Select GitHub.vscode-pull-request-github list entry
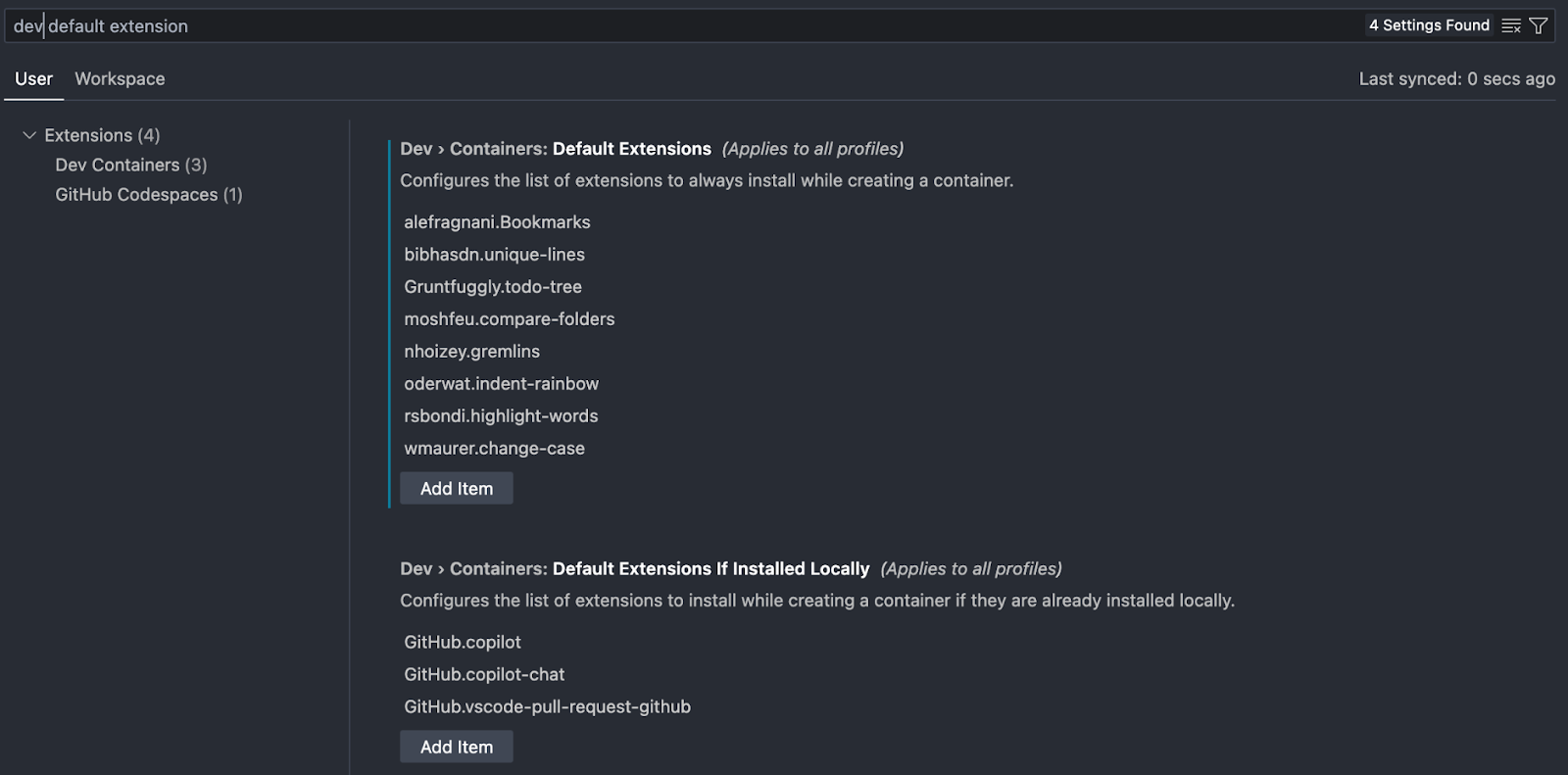1568x775 pixels. [547, 706]
